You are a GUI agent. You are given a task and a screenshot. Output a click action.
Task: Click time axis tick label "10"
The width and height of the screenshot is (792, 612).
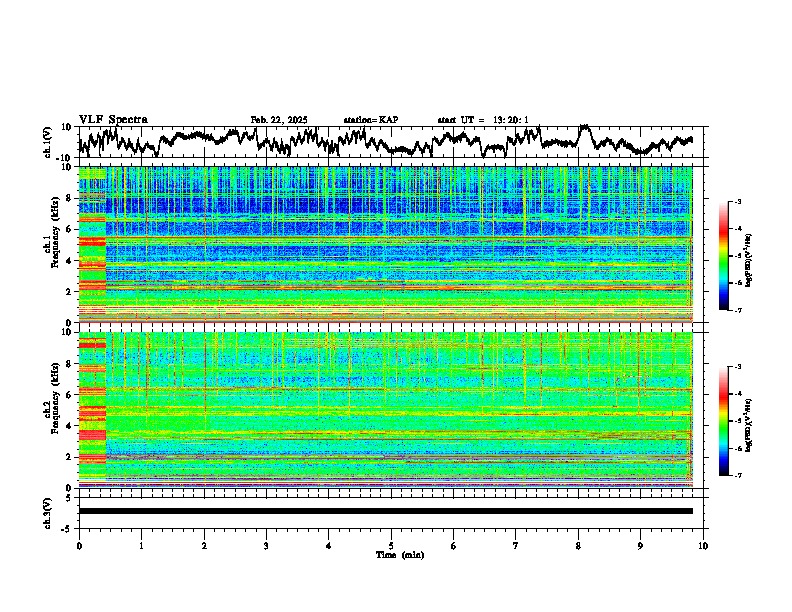(x=703, y=546)
